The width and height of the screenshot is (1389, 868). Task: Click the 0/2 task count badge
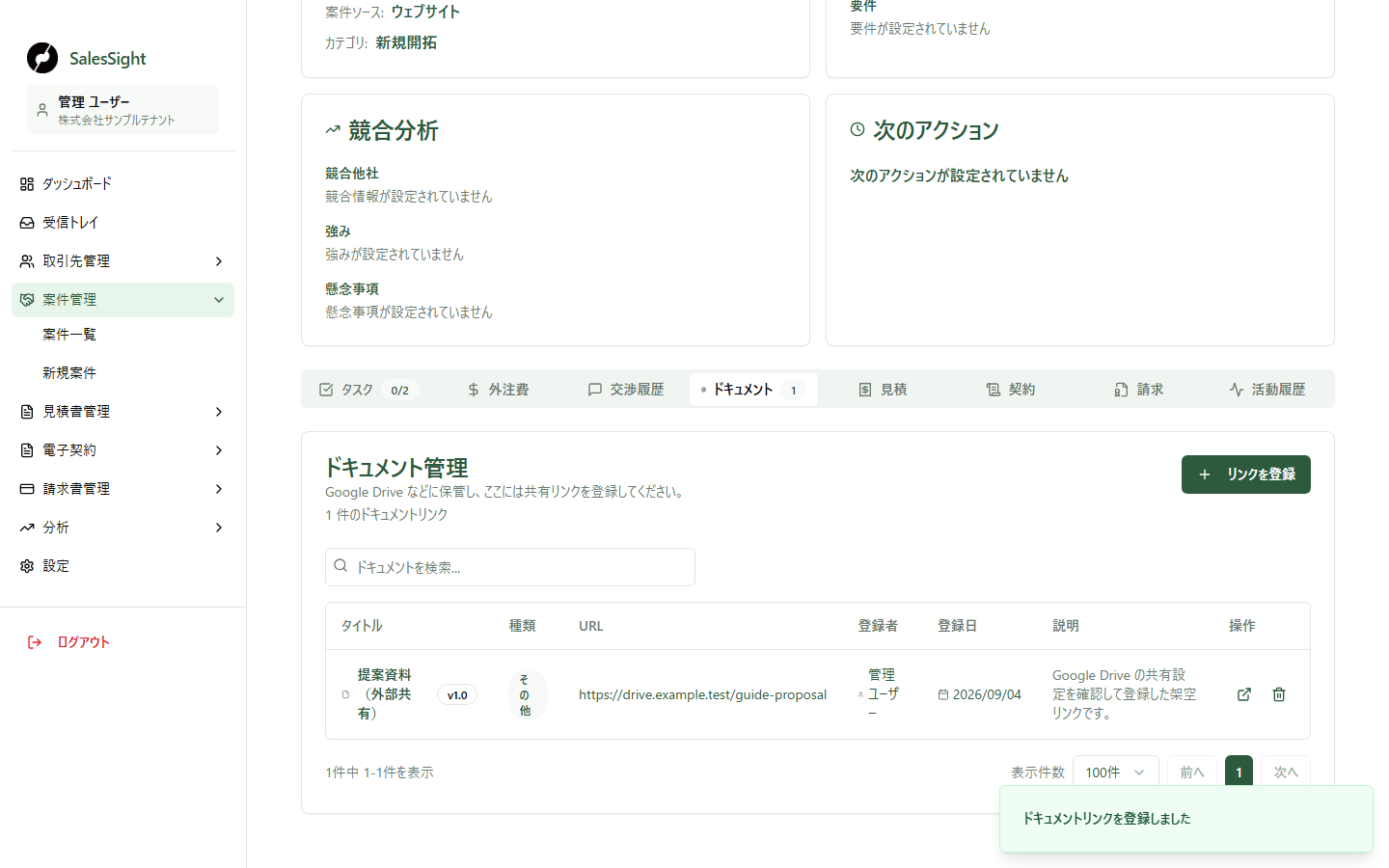coord(400,391)
